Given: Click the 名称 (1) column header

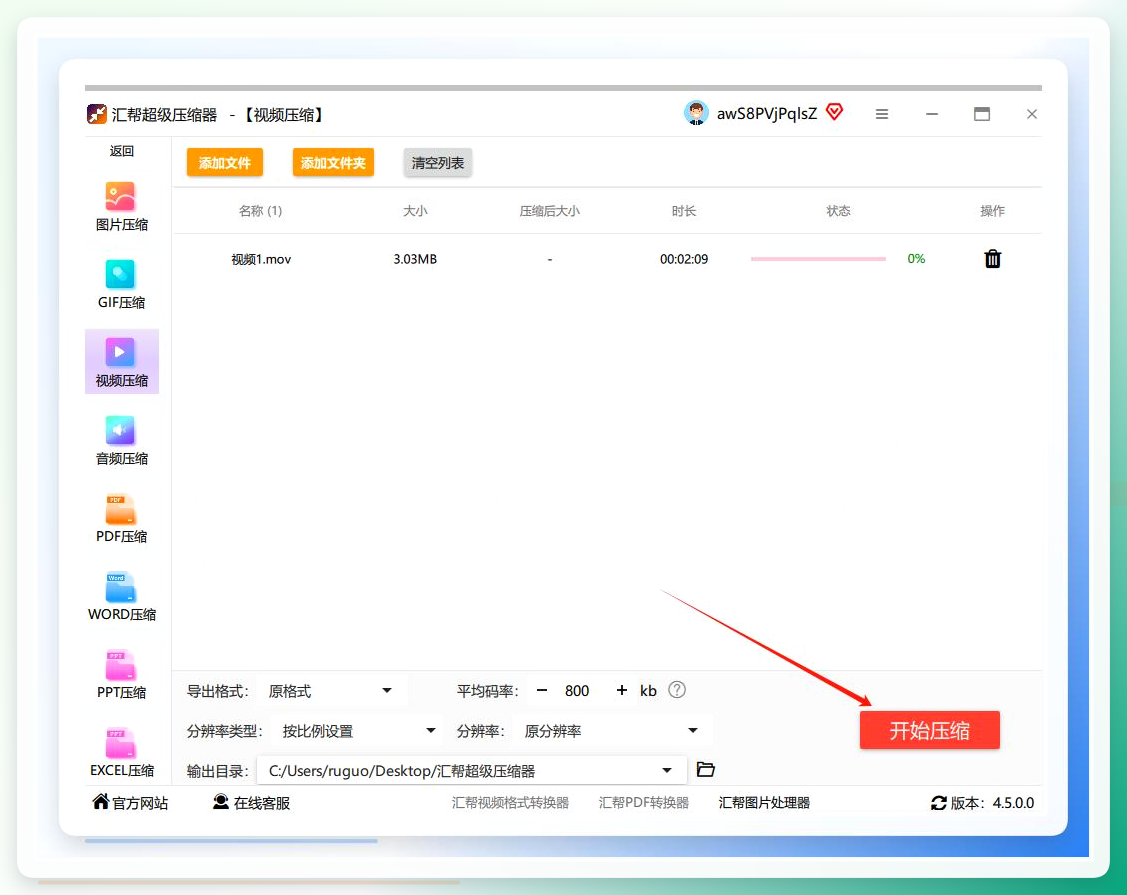Looking at the screenshot, I should [260, 211].
